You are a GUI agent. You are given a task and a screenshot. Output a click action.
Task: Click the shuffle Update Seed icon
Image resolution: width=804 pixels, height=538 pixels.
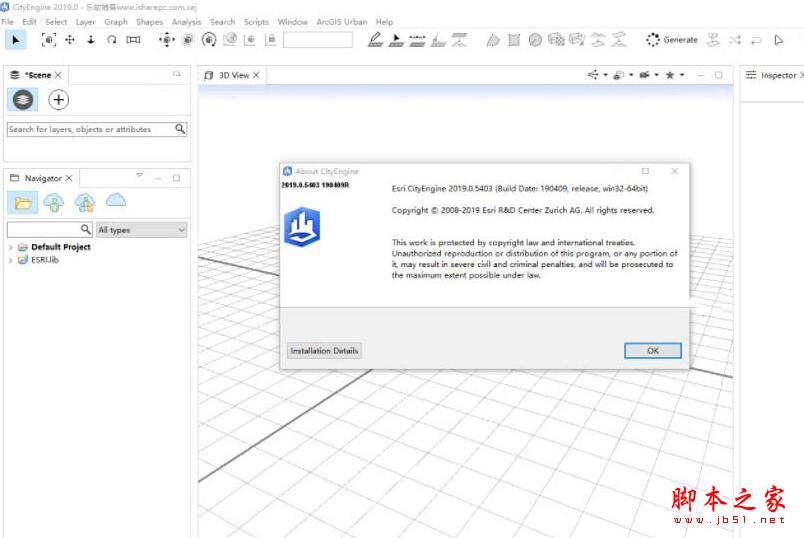pos(735,40)
